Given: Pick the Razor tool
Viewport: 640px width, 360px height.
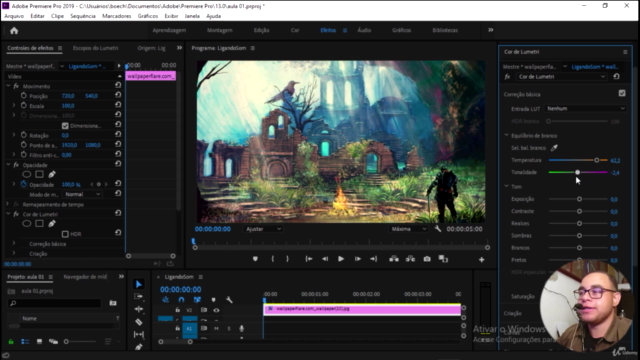Looking at the screenshot, I should pyautogui.click(x=139, y=322).
